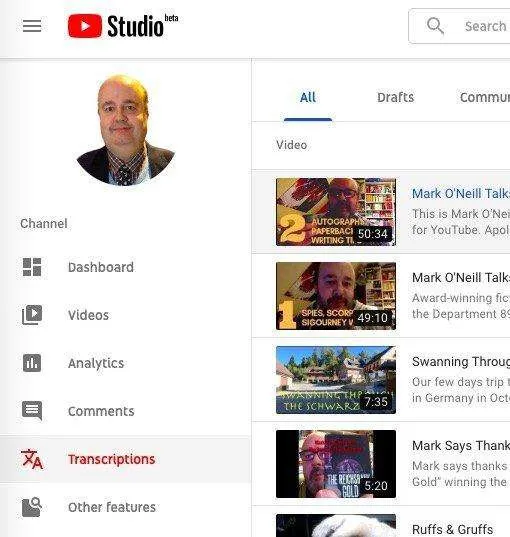Click the Transcriptions translate icon
Screen dimensions: 510x537
(32, 459)
